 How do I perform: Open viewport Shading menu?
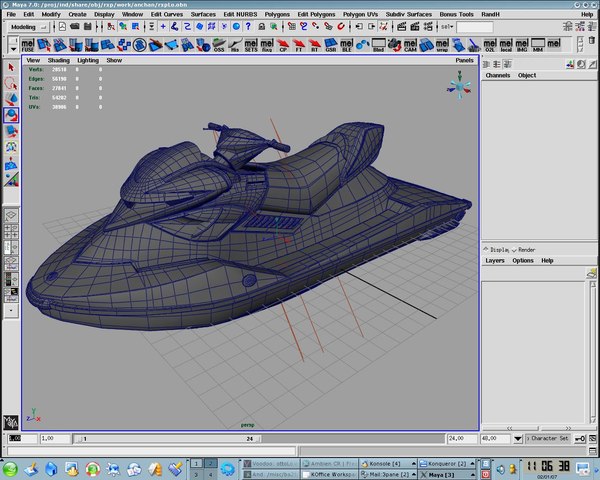(x=59, y=60)
